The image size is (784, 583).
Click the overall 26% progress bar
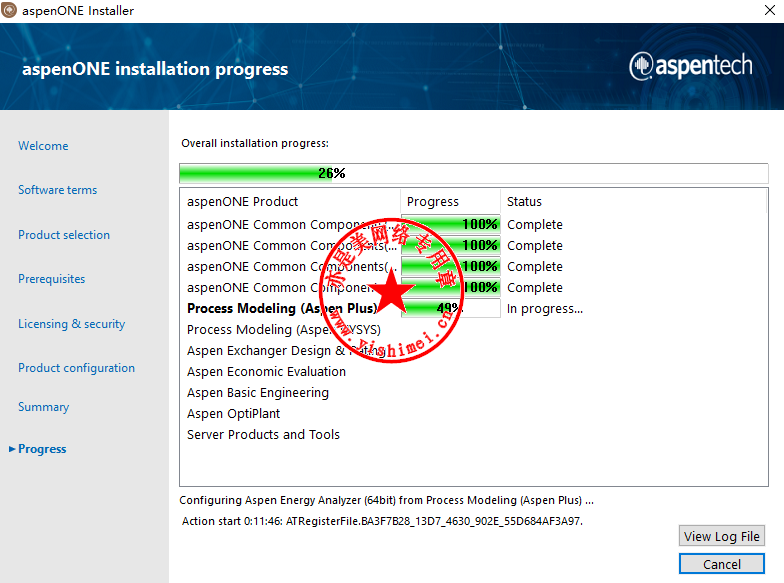click(474, 174)
